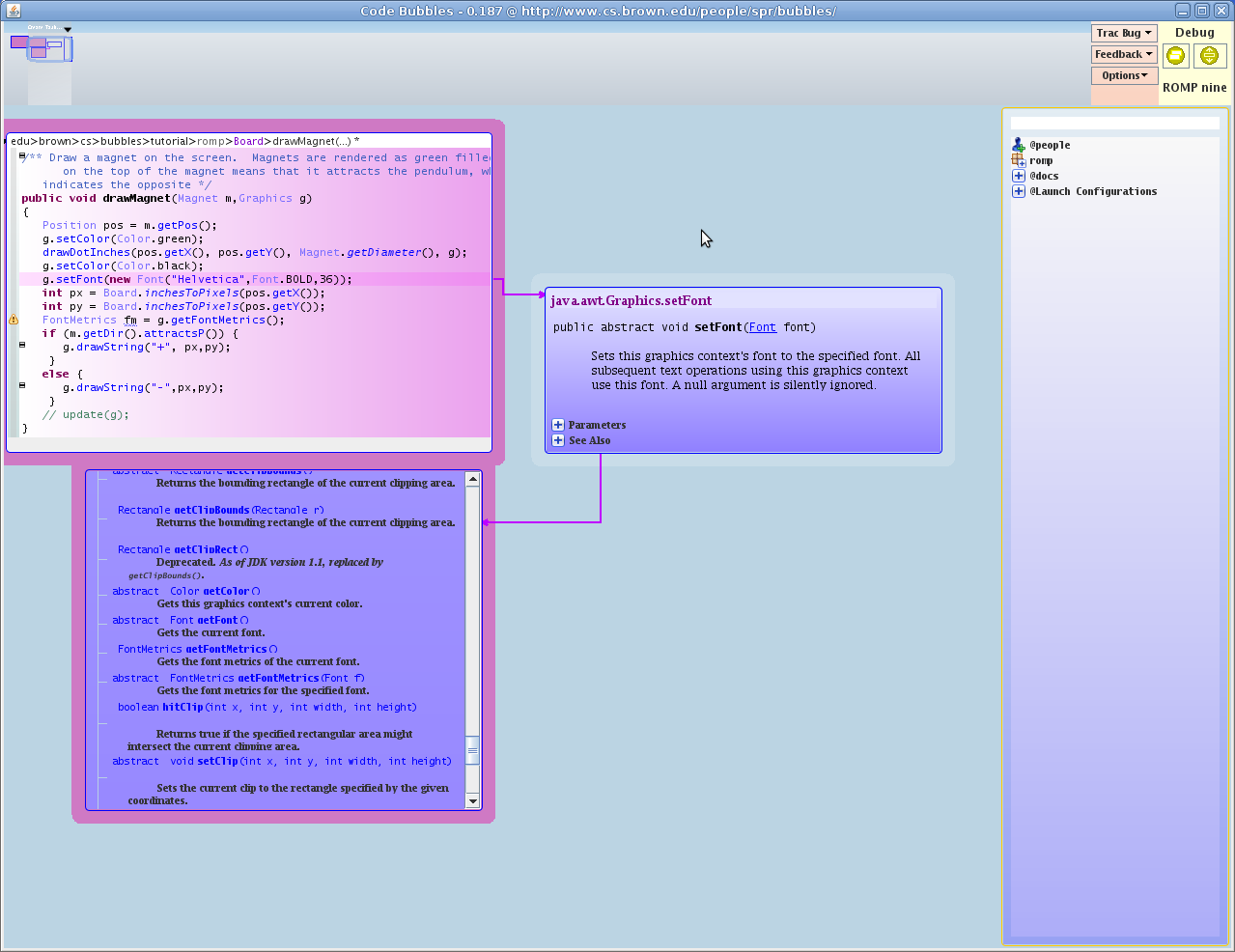Expand the See Also section

(x=558, y=440)
